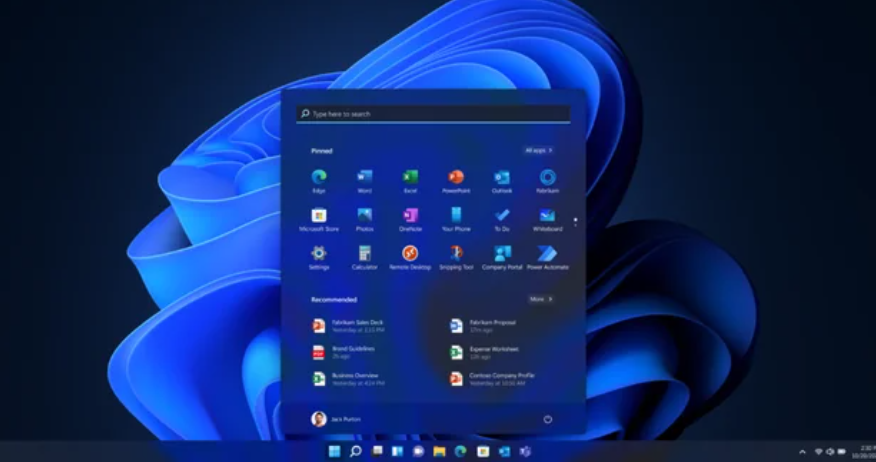Open the Fabrikam Proposal recommended document

coord(484,326)
